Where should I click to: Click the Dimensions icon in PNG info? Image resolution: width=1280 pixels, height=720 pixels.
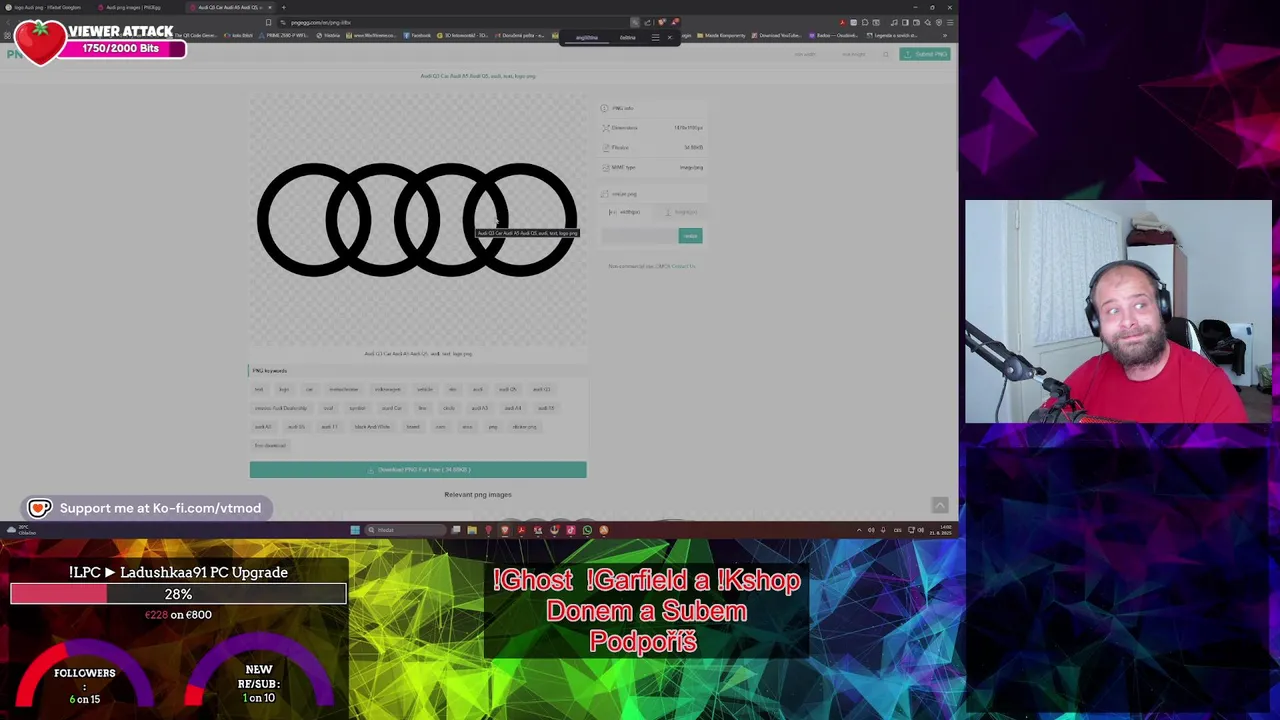click(x=606, y=128)
